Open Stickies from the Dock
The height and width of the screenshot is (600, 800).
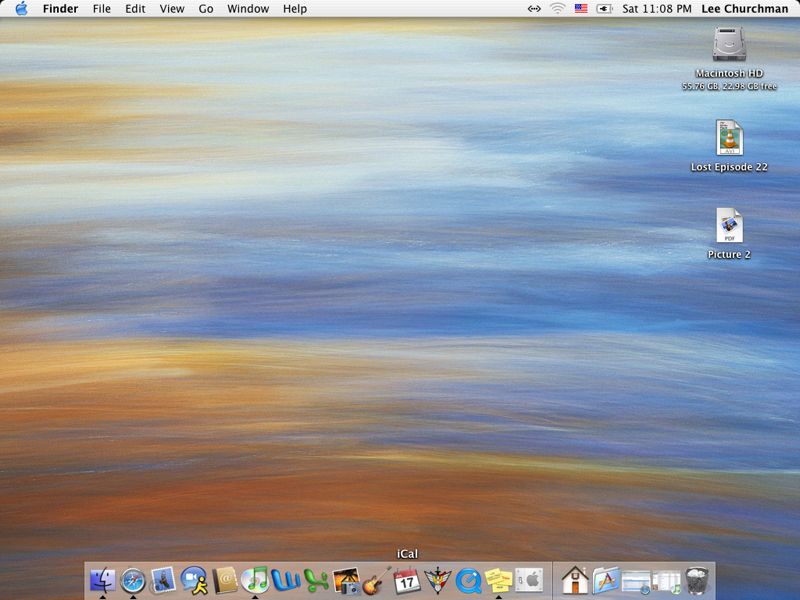click(x=498, y=580)
